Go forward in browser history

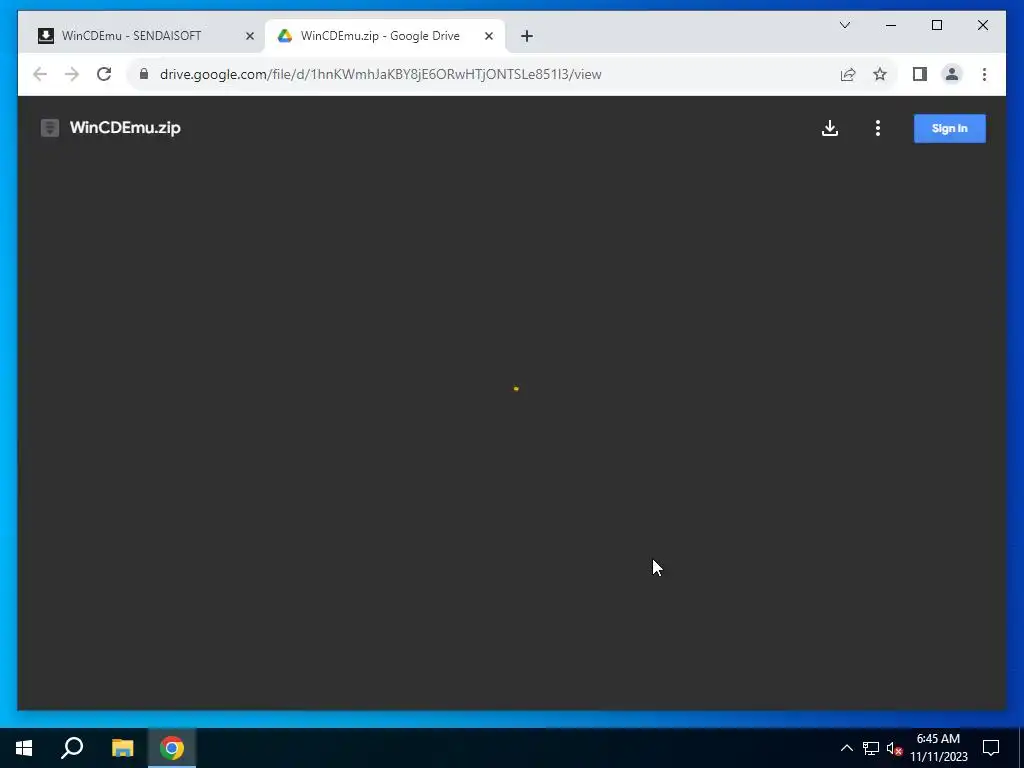tap(72, 74)
